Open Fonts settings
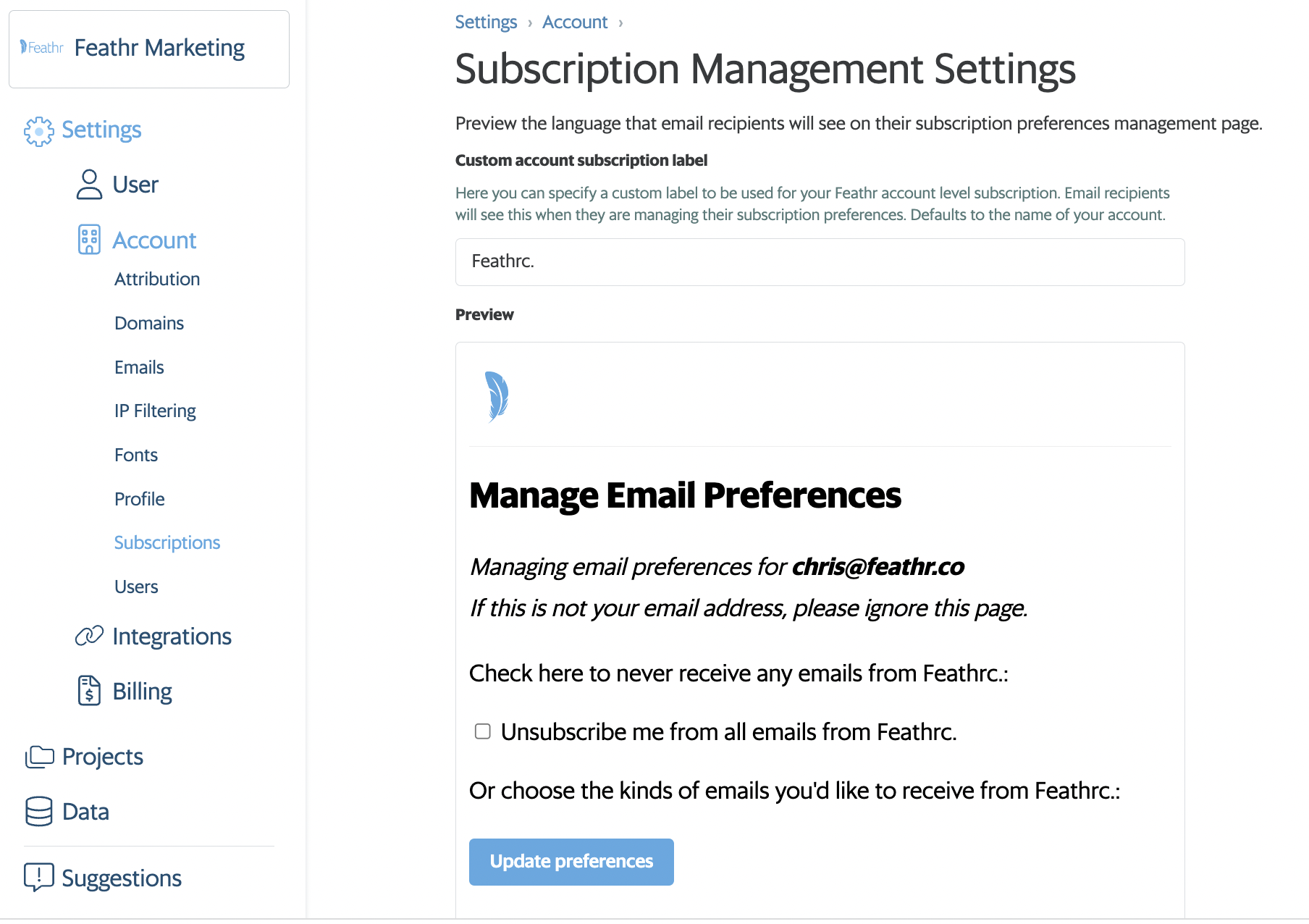 pos(136,455)
